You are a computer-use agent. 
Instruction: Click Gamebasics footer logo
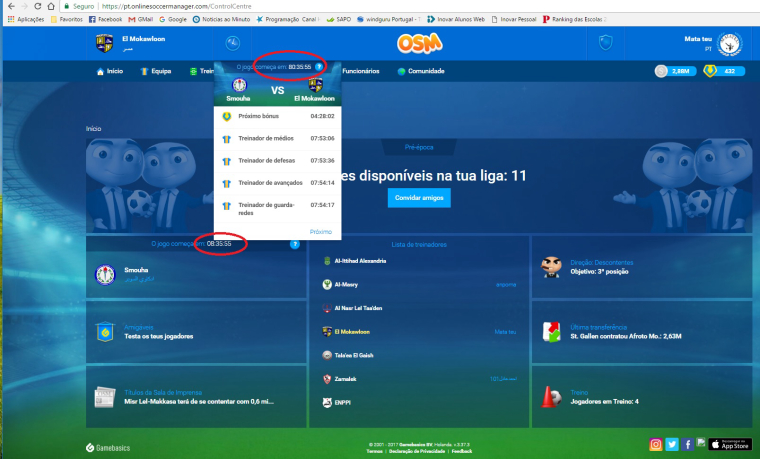click(108, 448)
